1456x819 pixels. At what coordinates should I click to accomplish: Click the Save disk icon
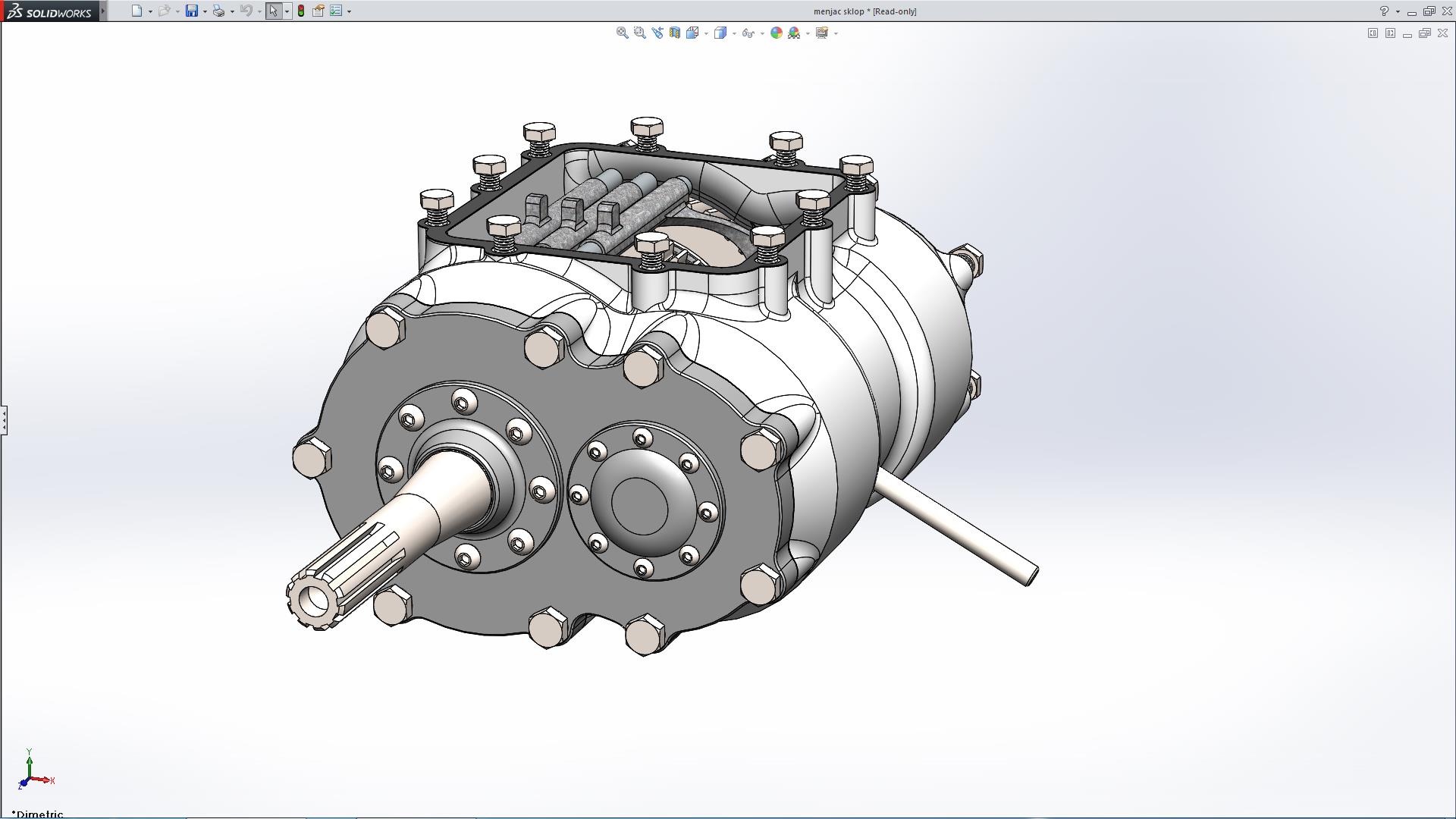192,11
